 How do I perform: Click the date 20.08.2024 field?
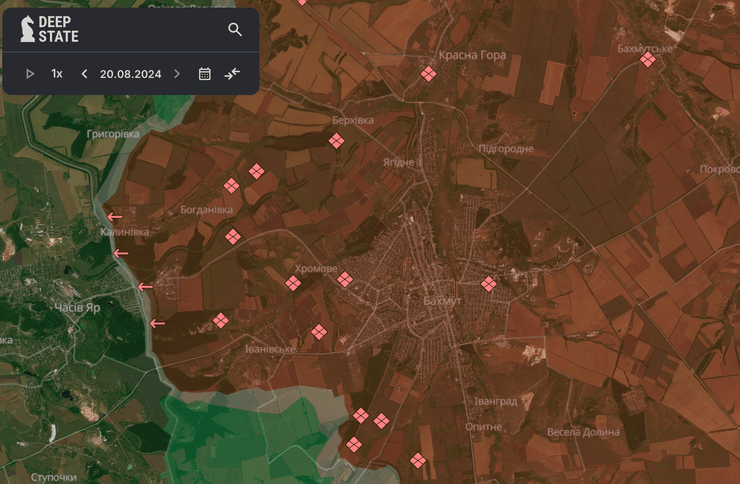pos(130,74)
